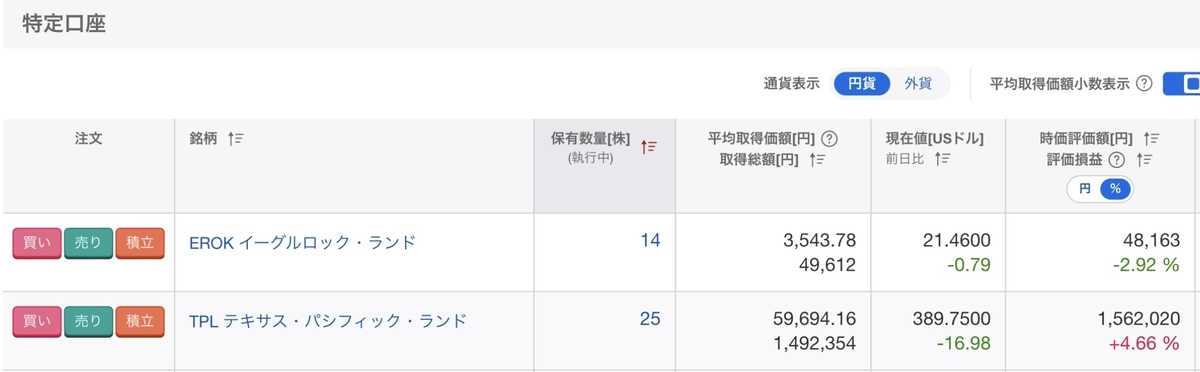
Task: Sort by 時価評価額[円] sort icon
Action: point(1151,139)
